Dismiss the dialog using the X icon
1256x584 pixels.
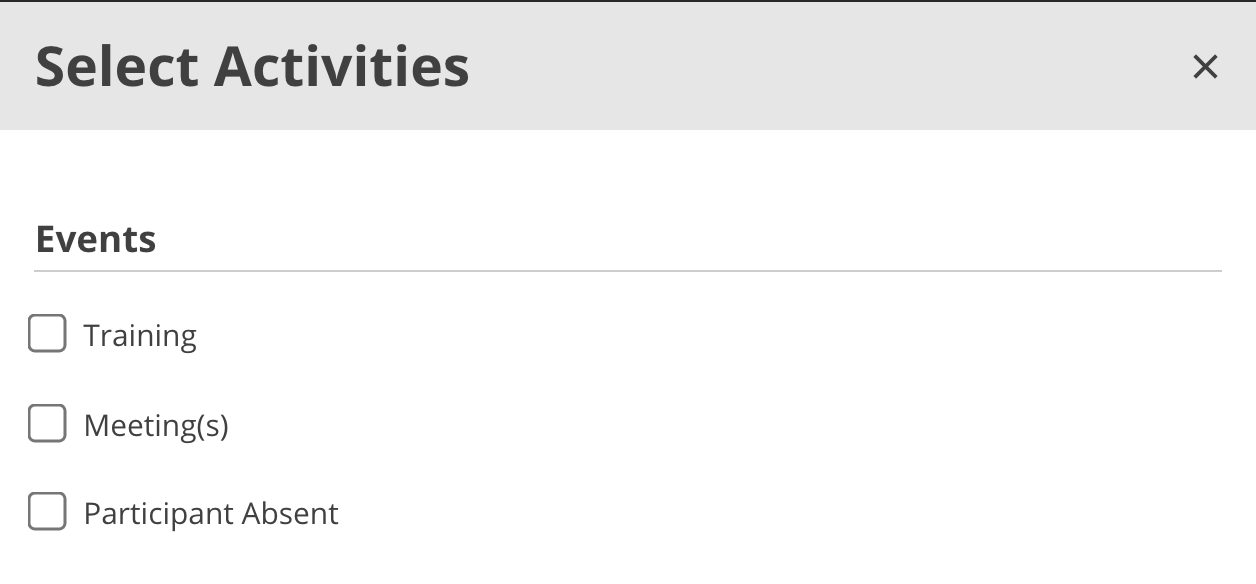coord(1205,67)
